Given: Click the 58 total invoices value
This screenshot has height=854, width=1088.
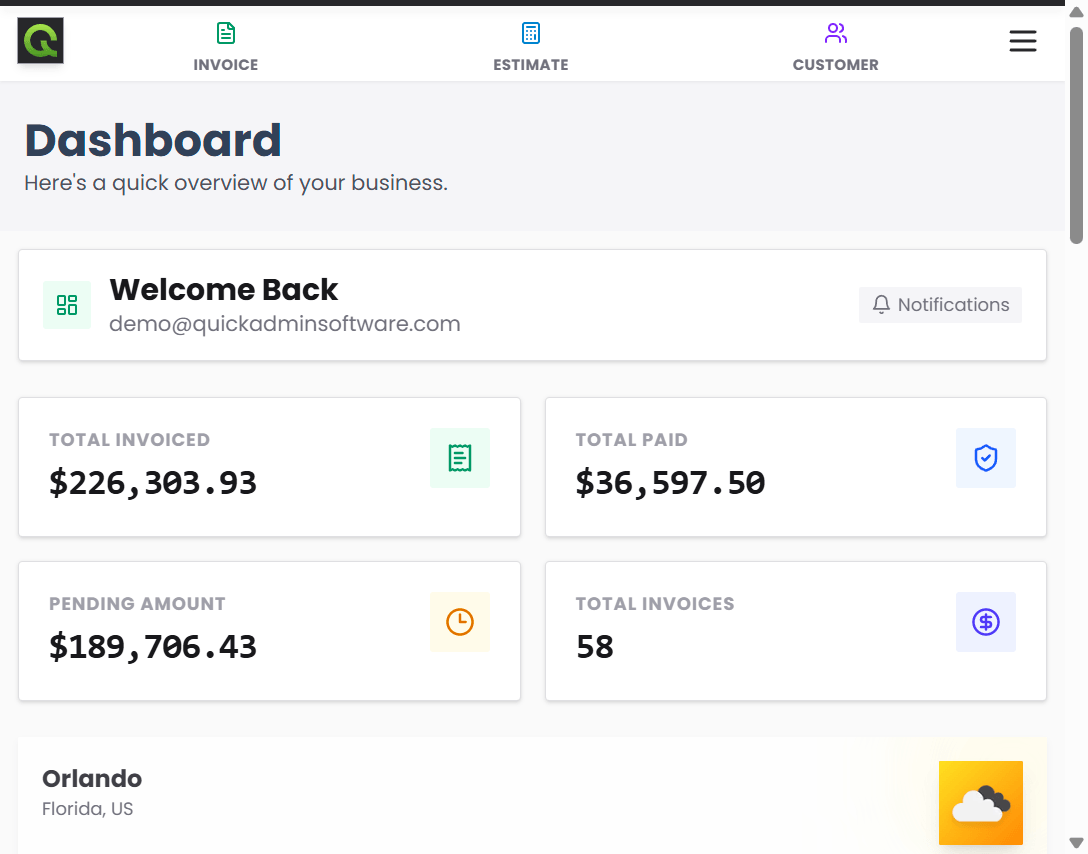Looking at the screenshot, I should (x=595, y=647).
